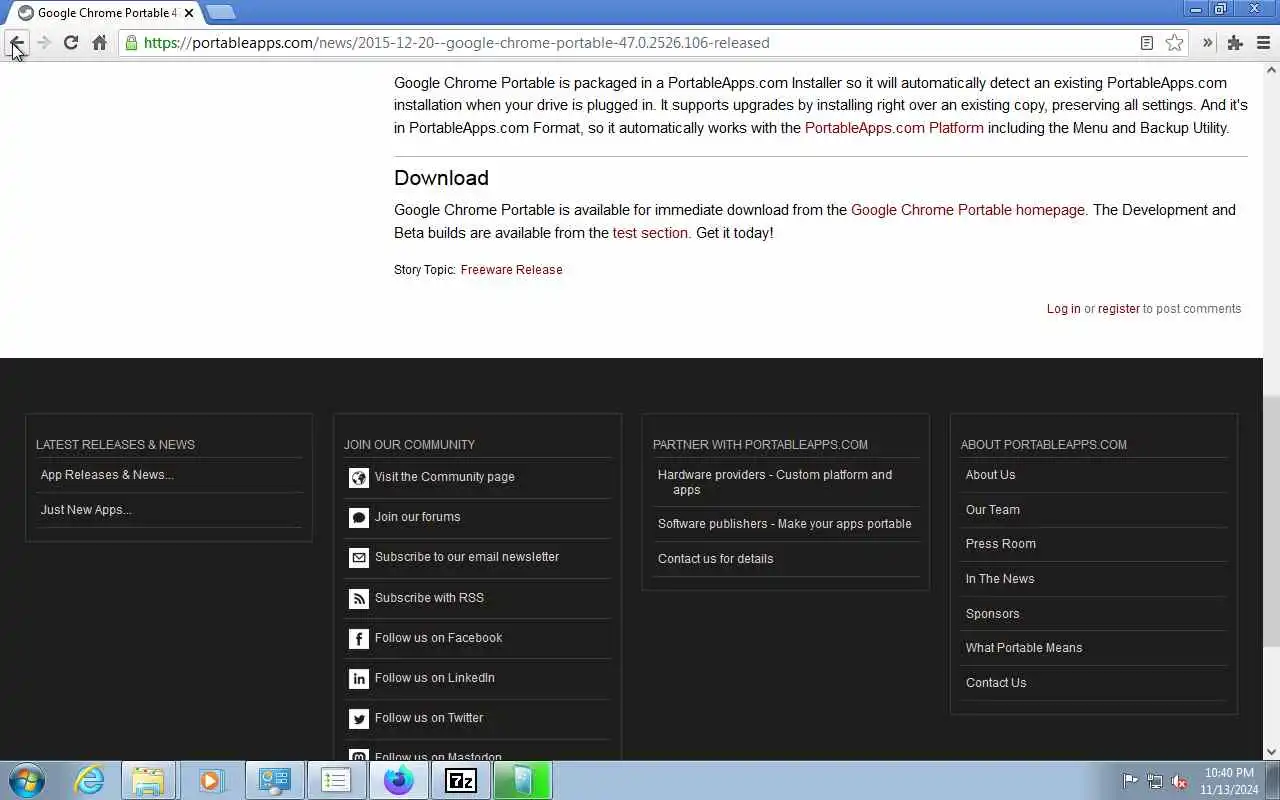1280x800 pixels.
Task: Click Follow us on Facebook
Action: tap(439, 638)
